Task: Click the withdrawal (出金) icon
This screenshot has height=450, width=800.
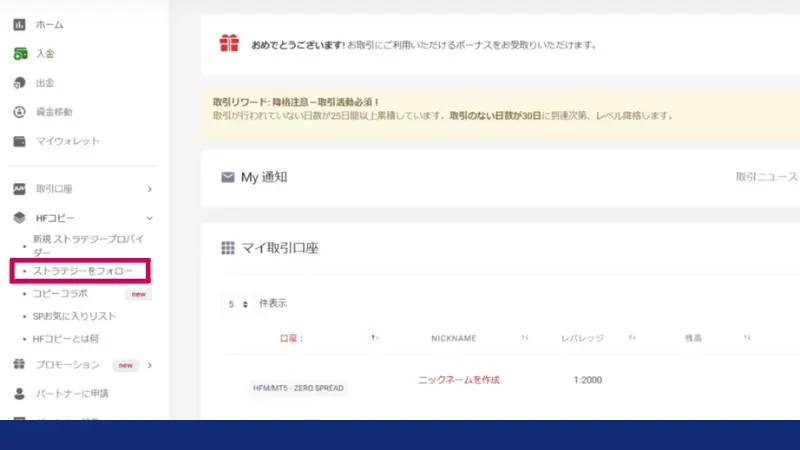Action: pos(19,83)
